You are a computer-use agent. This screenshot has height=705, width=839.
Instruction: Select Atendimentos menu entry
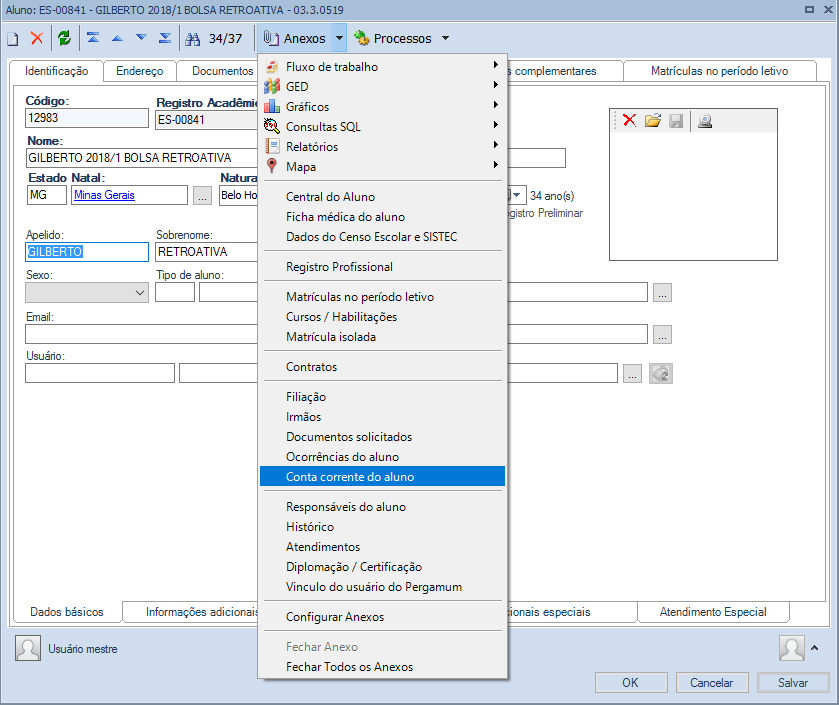pyautogui.click(x=383, y=547)
